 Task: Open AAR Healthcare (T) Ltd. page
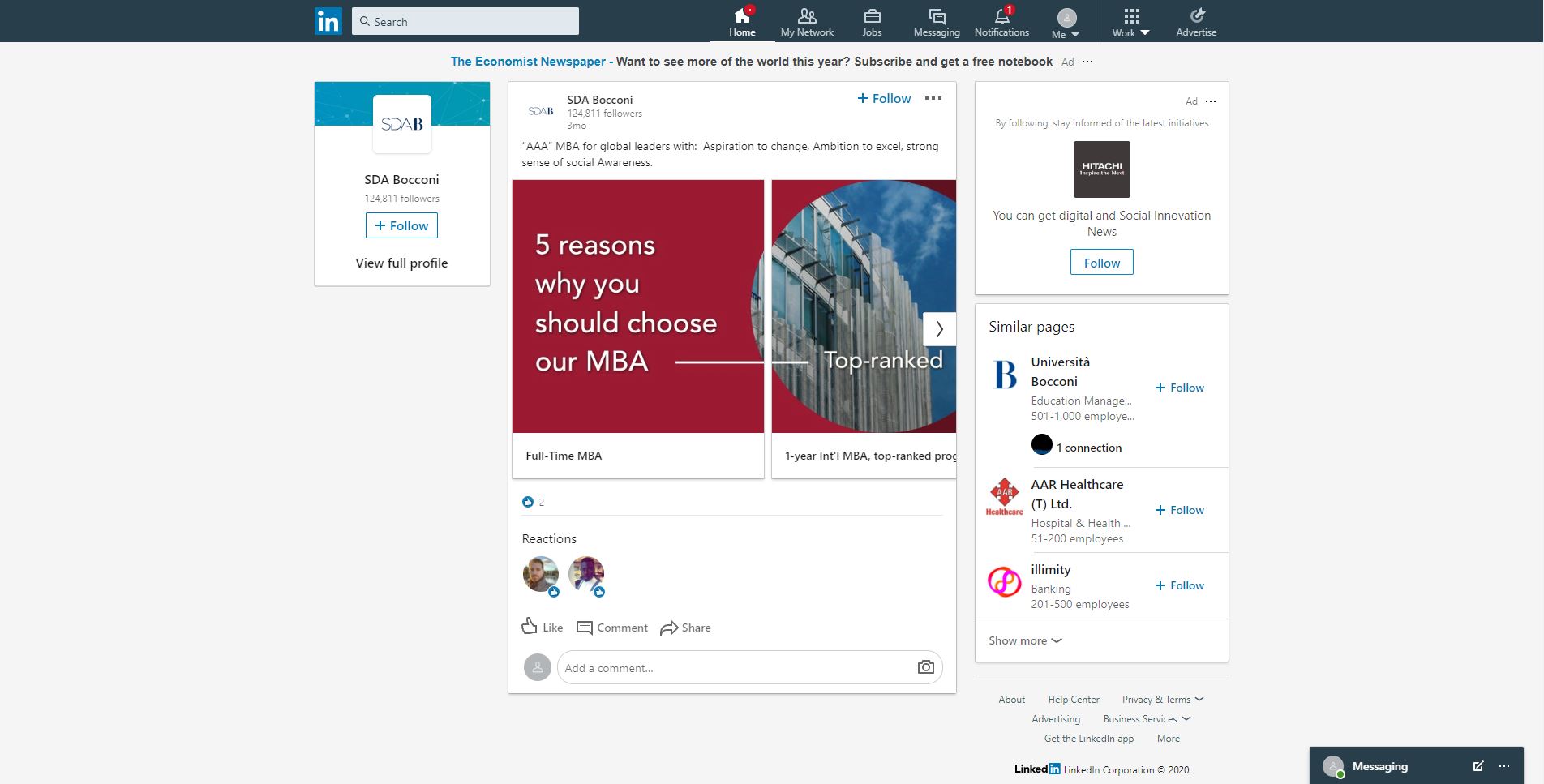(x=1077, y=494)
